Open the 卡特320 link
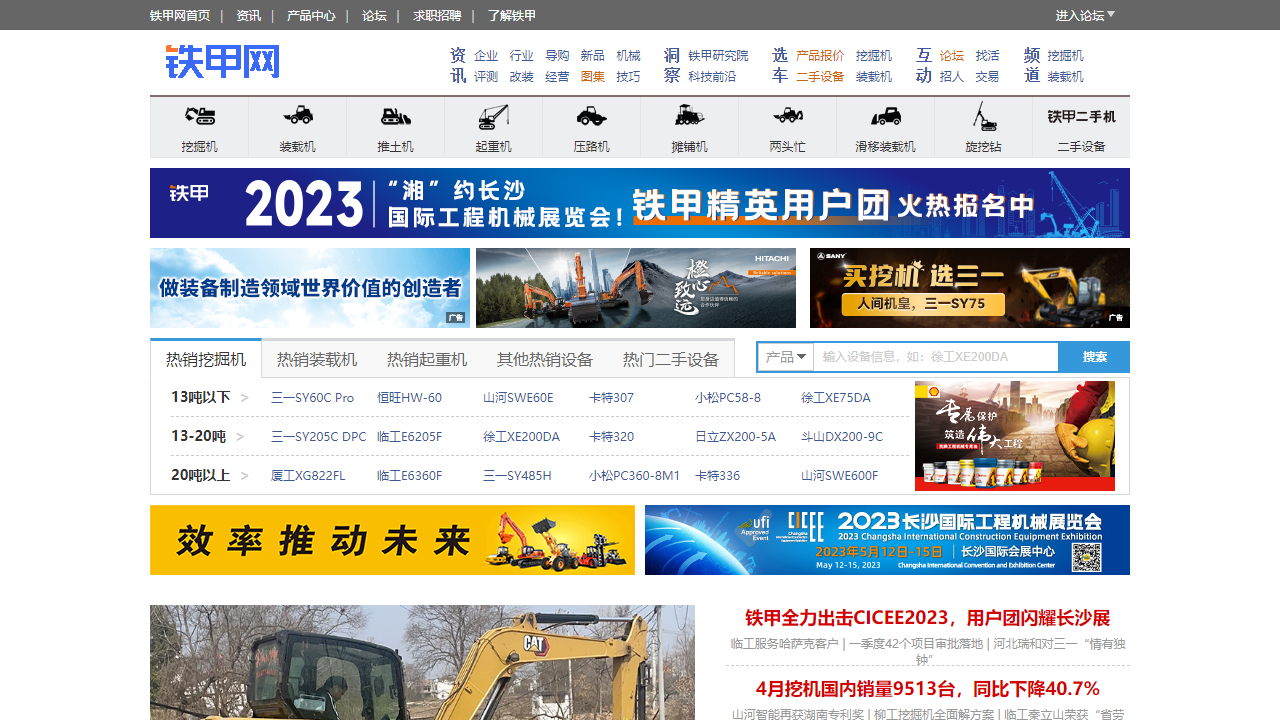Viewport: 1280px width, 720px height. coord(611,437)
